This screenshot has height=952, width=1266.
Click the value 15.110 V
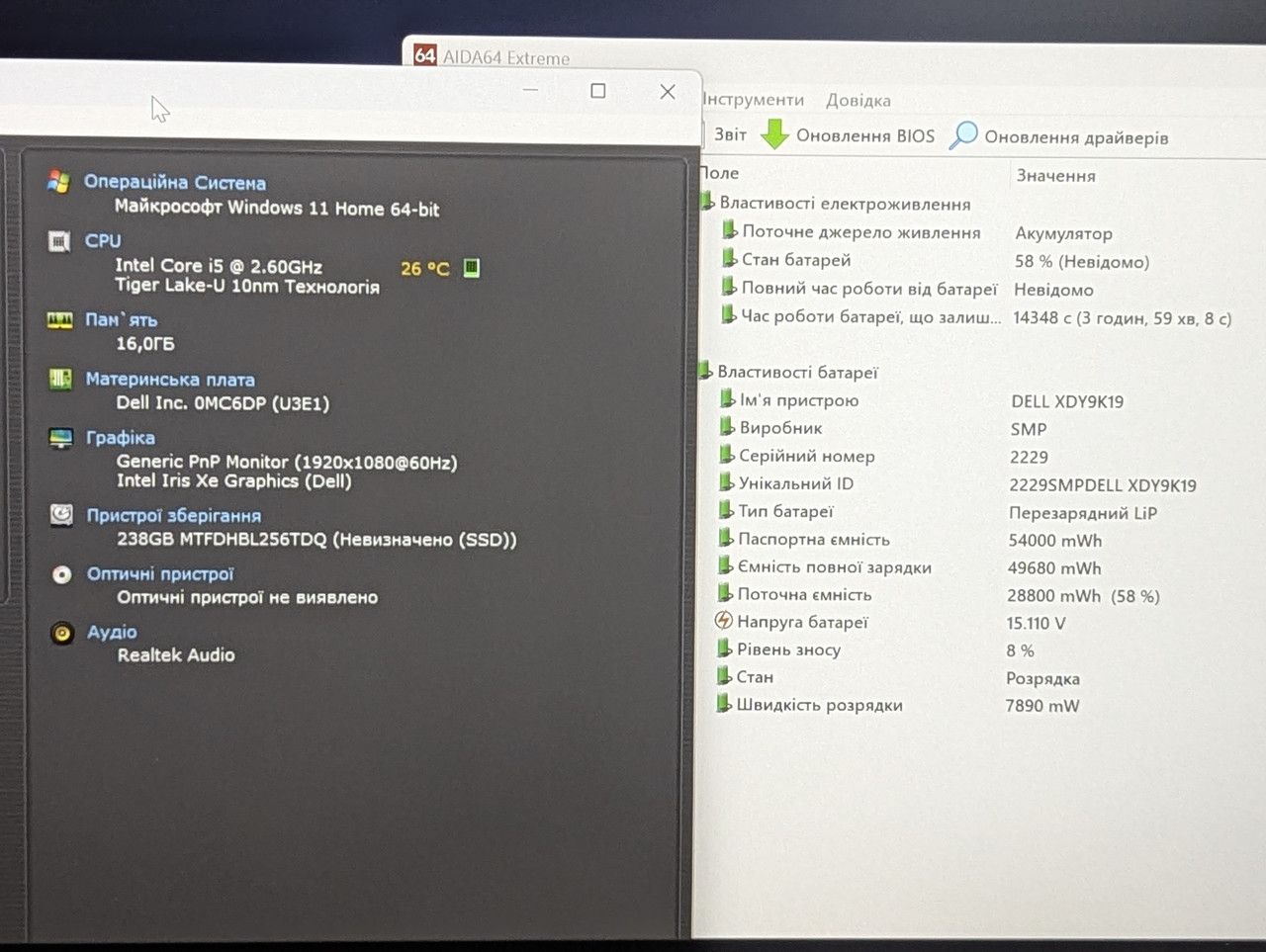(x=1037, y=623)
